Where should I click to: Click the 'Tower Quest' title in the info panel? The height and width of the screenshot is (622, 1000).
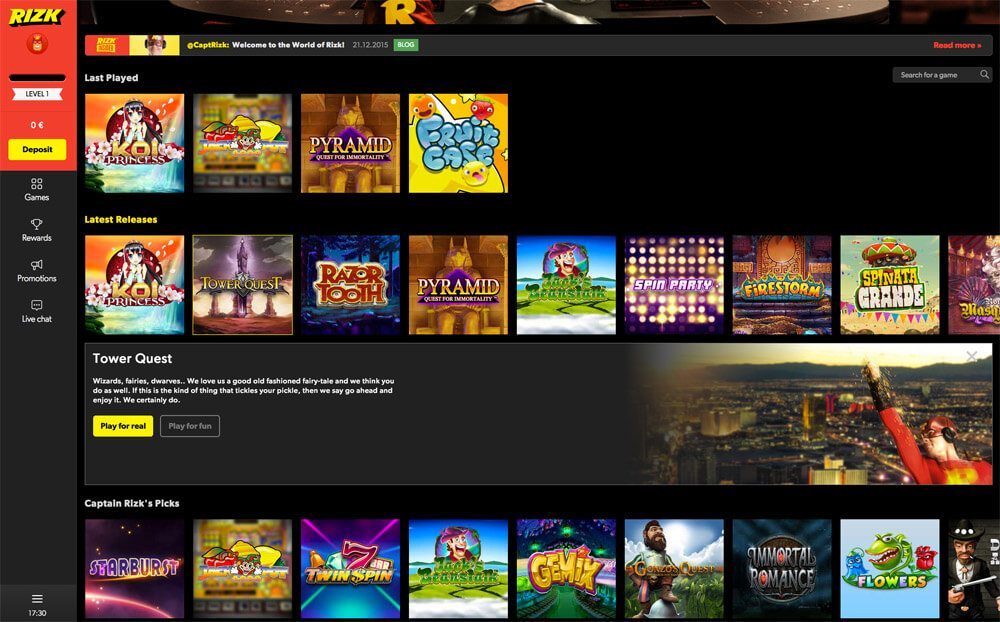point(132,359)
